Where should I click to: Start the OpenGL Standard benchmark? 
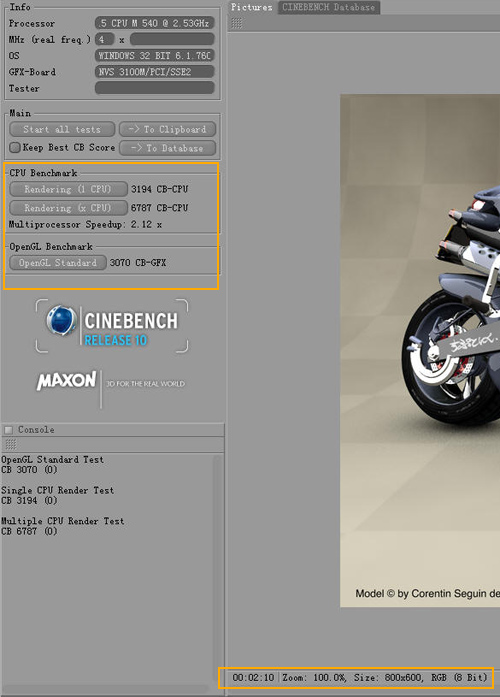58,263
